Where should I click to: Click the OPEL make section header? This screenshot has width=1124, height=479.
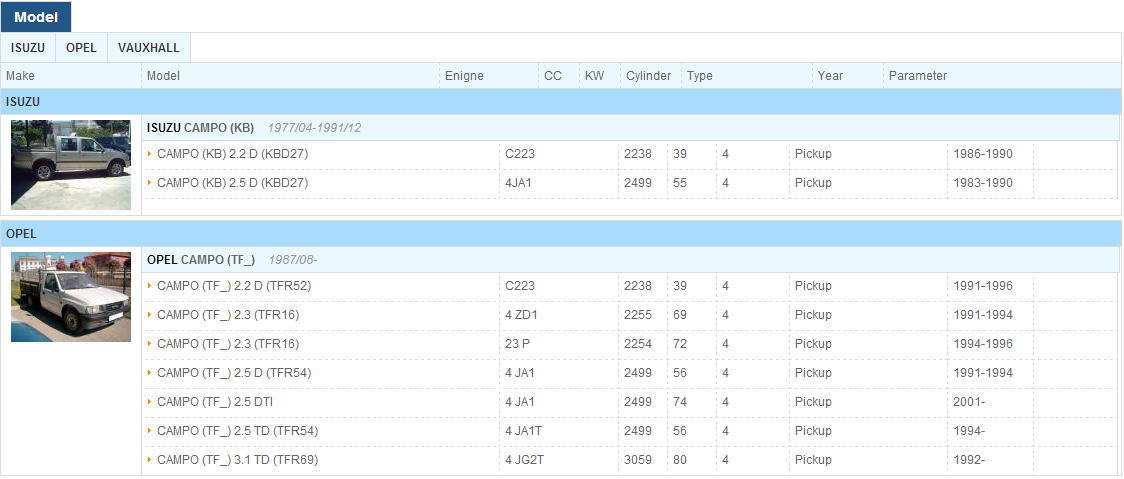(x=561, y=234)
